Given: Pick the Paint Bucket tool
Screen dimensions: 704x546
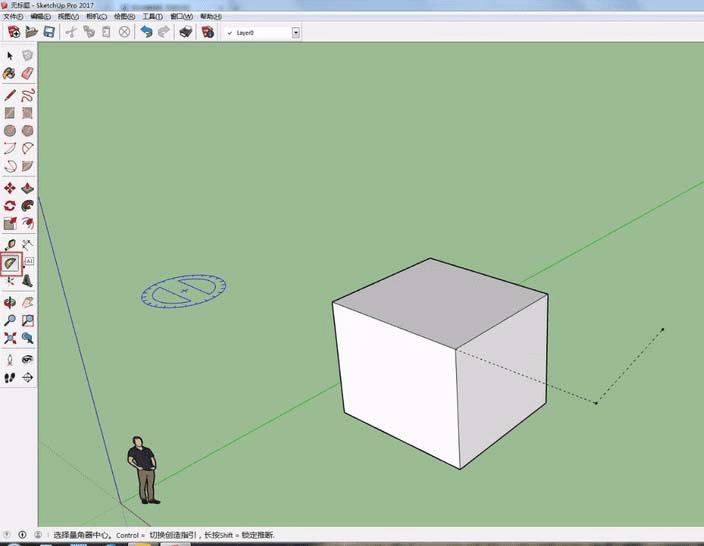Looking at the screenshot, I should pos(10,73).
